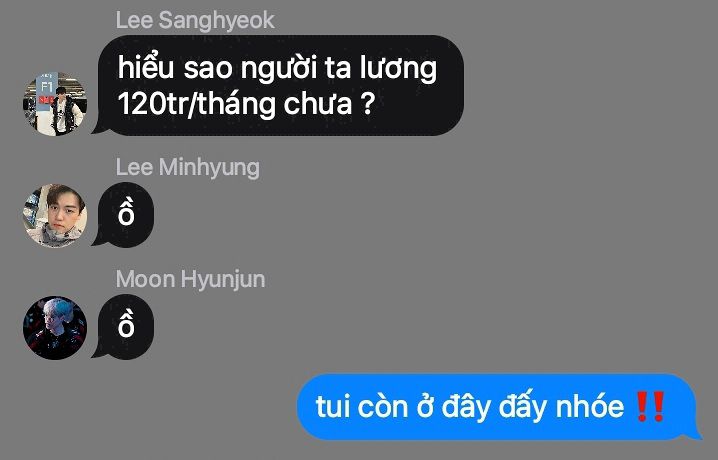Click the word "hiểu" in first message
Viewport: 718px width, 460px height.
(146, 68)
